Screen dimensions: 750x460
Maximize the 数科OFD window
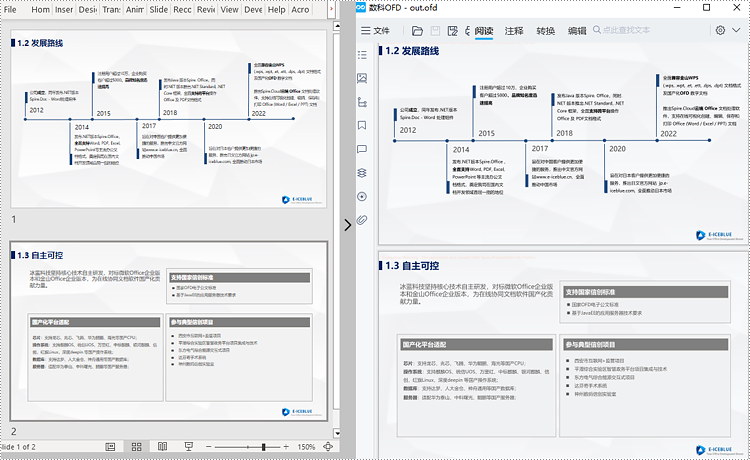(x=706, y=8)
